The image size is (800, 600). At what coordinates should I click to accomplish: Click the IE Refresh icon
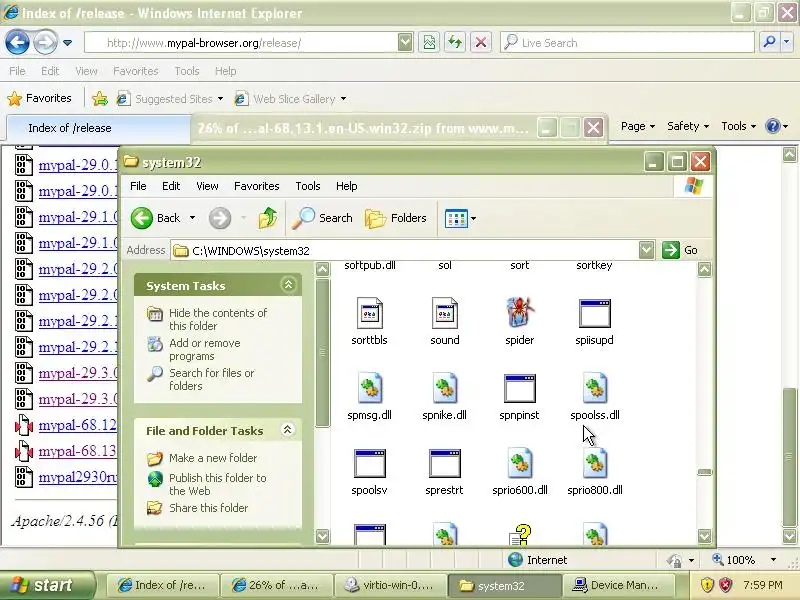455,42
